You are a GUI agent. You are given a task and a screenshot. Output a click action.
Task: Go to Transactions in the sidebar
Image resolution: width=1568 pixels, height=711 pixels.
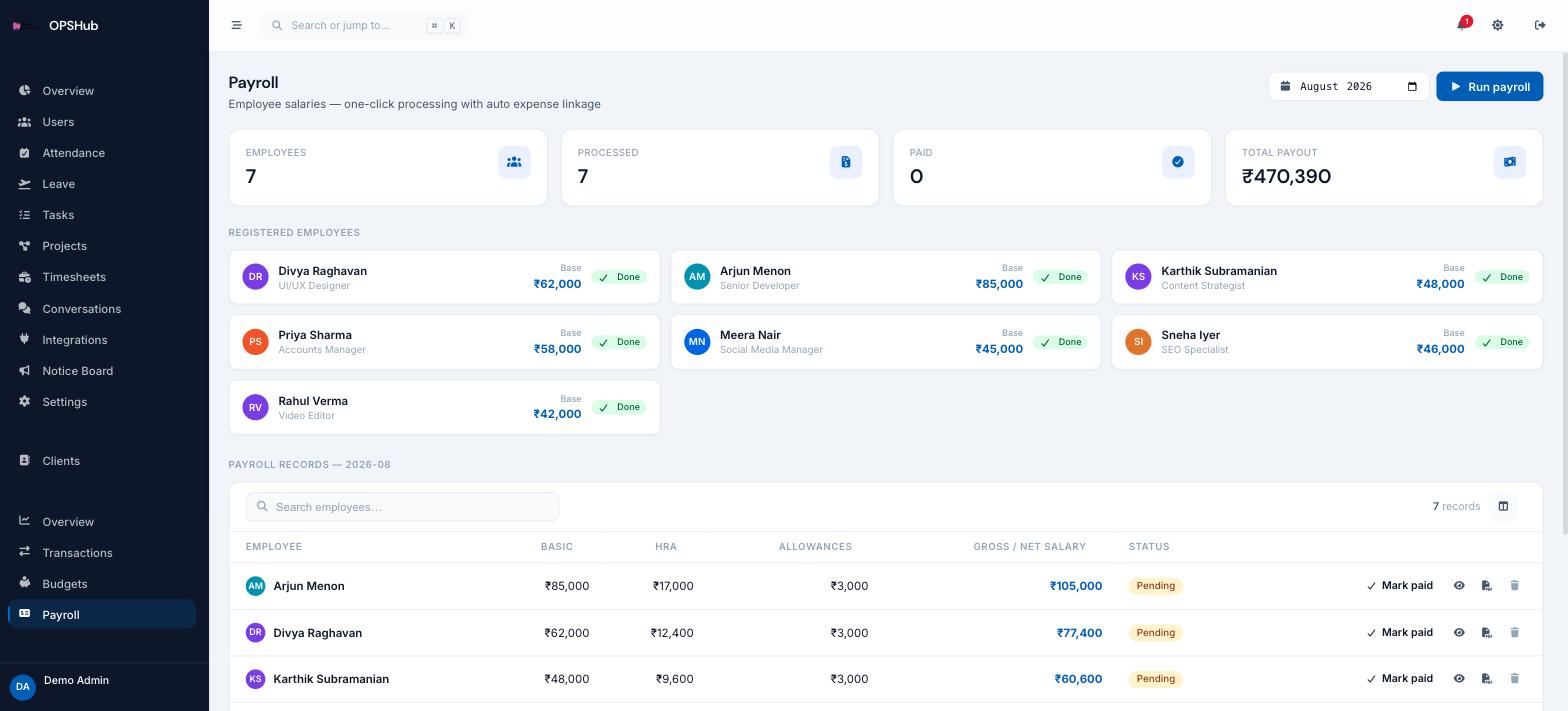(x=102, y=553)
